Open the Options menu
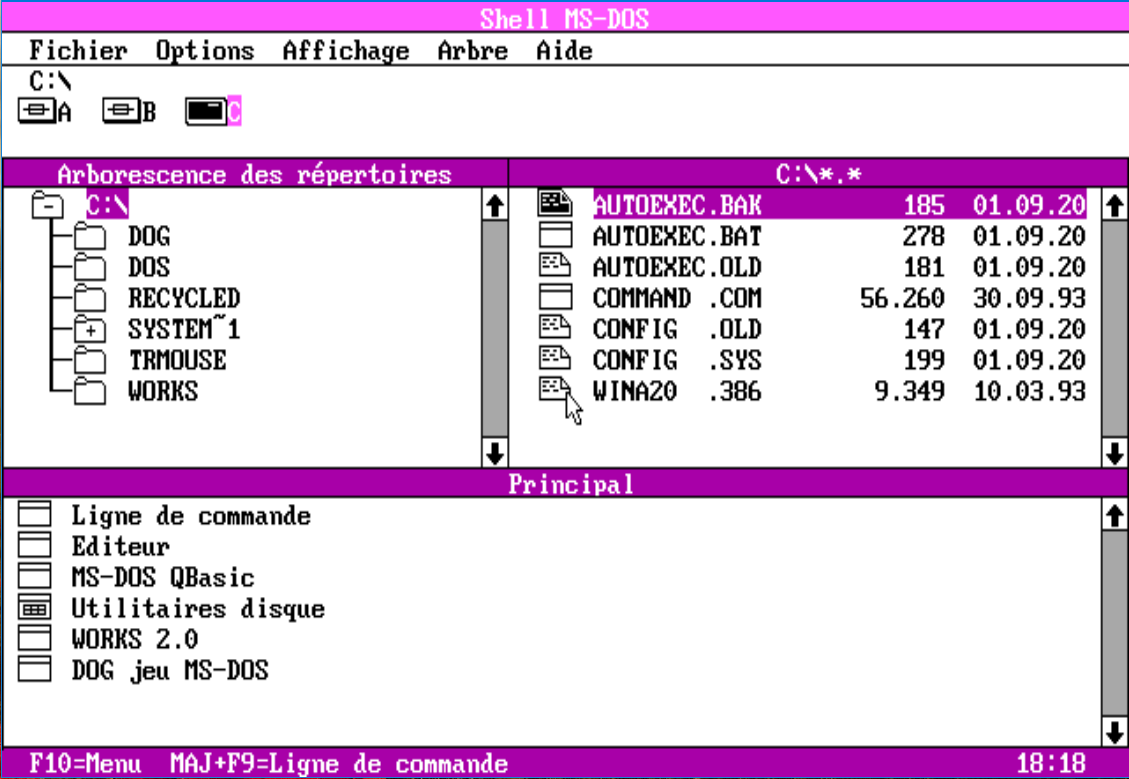This screenshot has width=1129, height=779. pos(204,50)
